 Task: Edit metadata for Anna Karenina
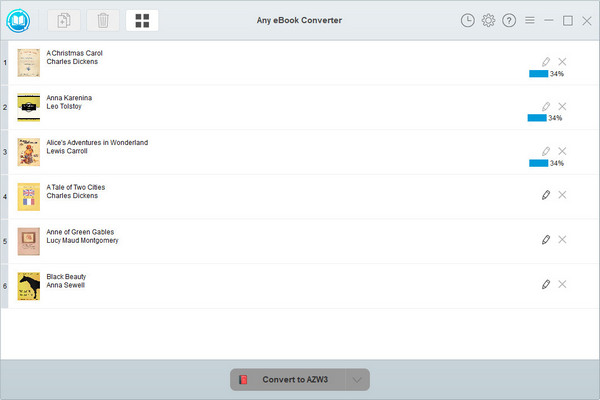(546, 106)
